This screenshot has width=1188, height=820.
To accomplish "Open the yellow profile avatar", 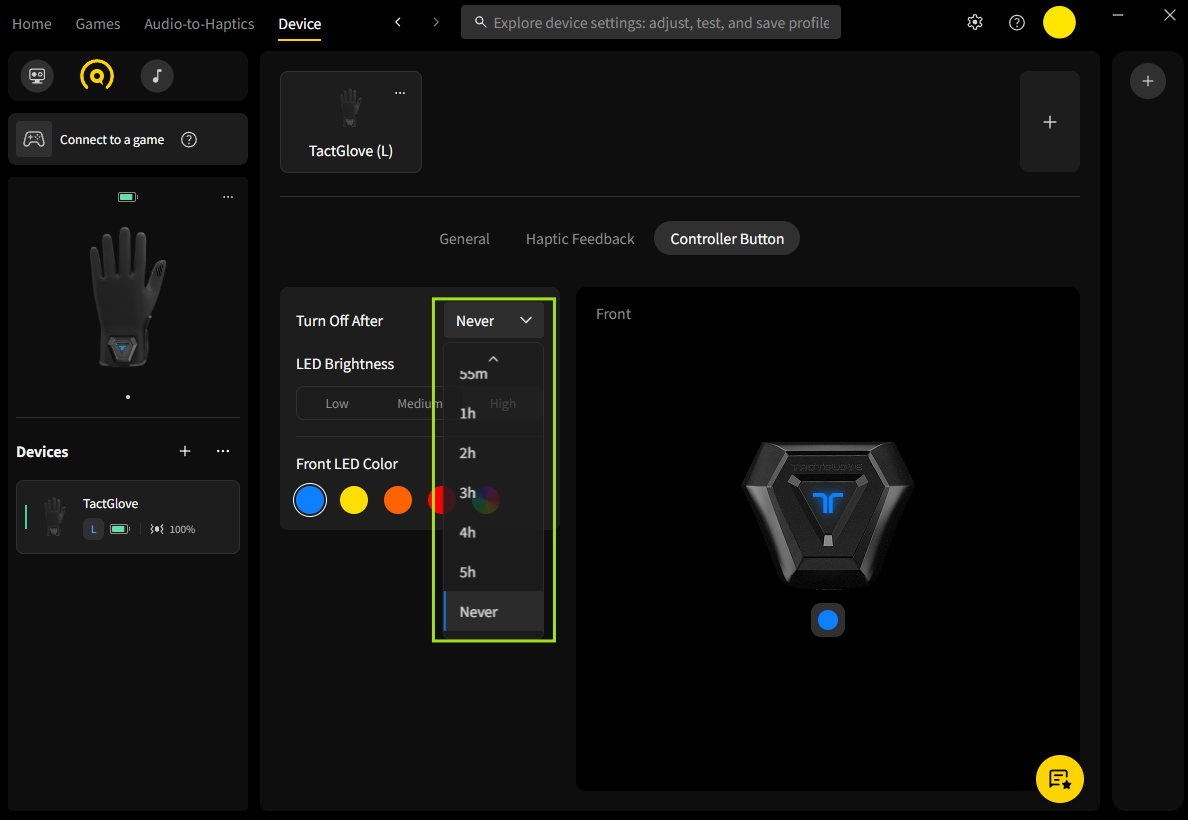I will pos(1059,22).
